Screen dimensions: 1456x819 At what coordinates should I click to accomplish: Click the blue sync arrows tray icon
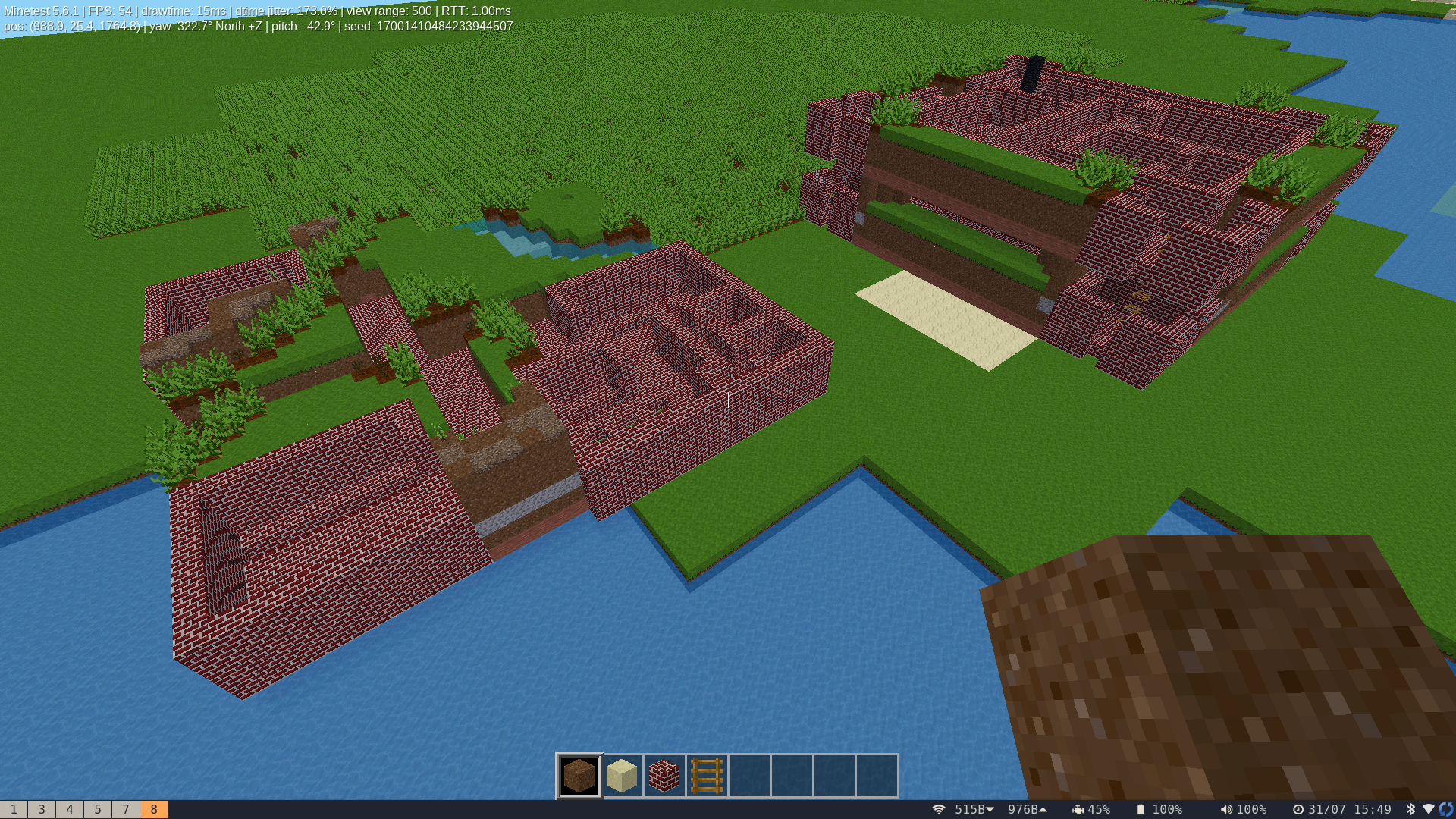tap(1446, 809)
